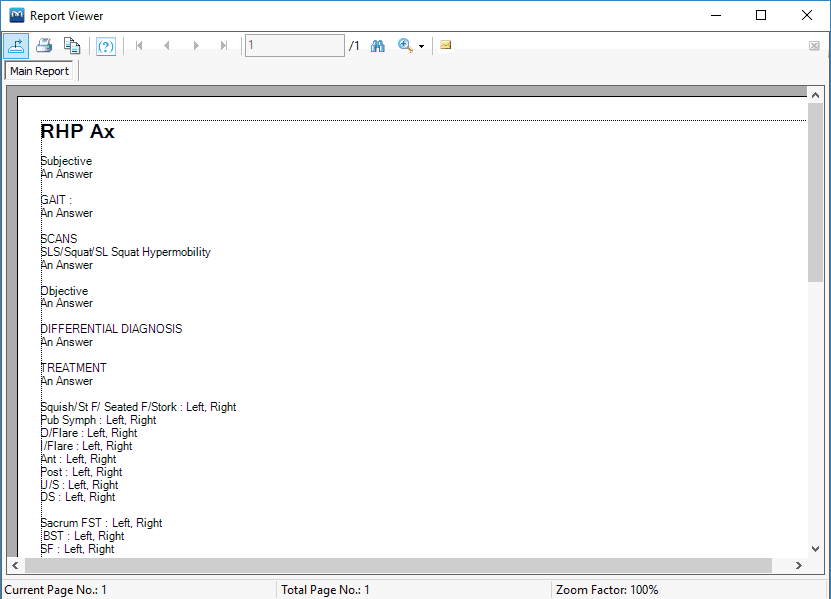Close current view small X icon
This screenshot has width=831, height=599.
tap(815, 46)
